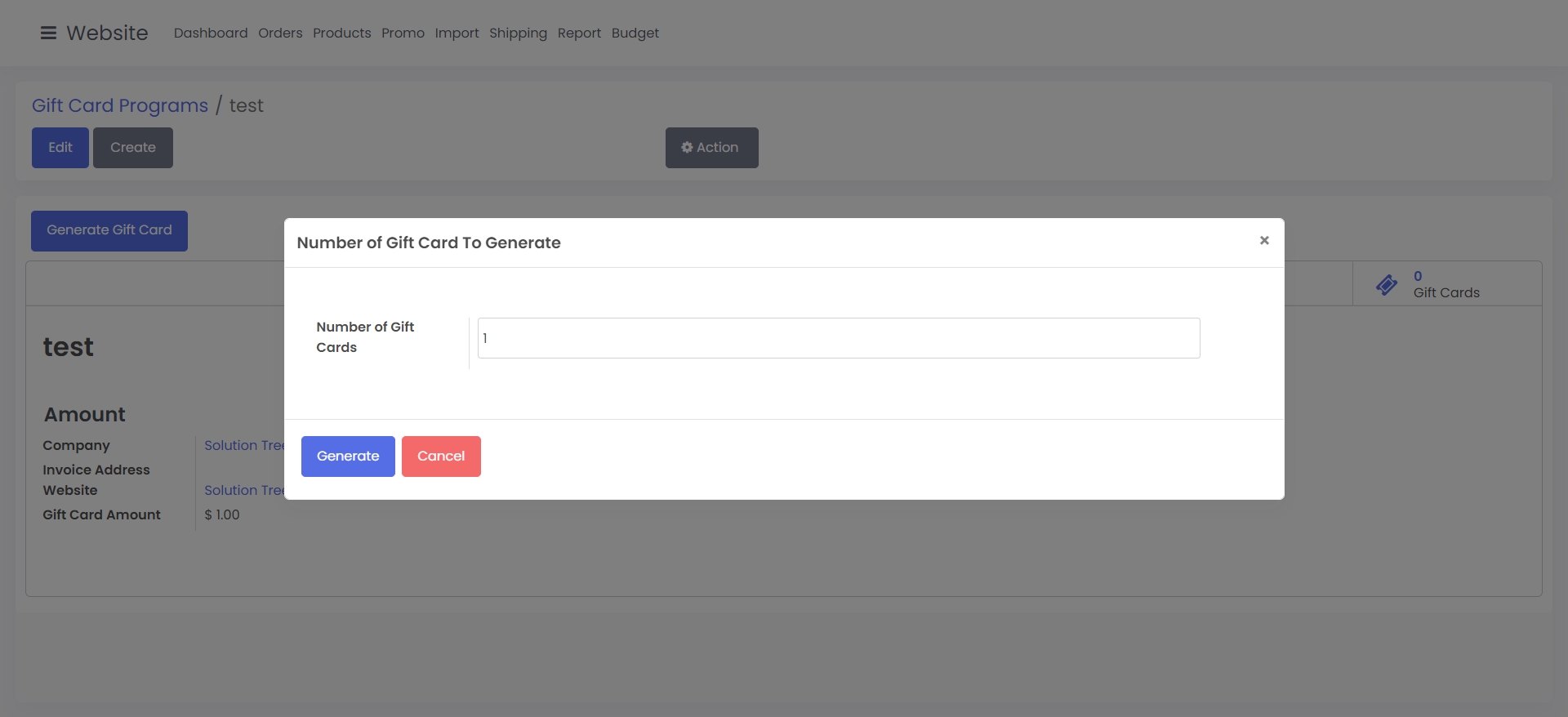Click the Generate button in dialog

(347, 456)
